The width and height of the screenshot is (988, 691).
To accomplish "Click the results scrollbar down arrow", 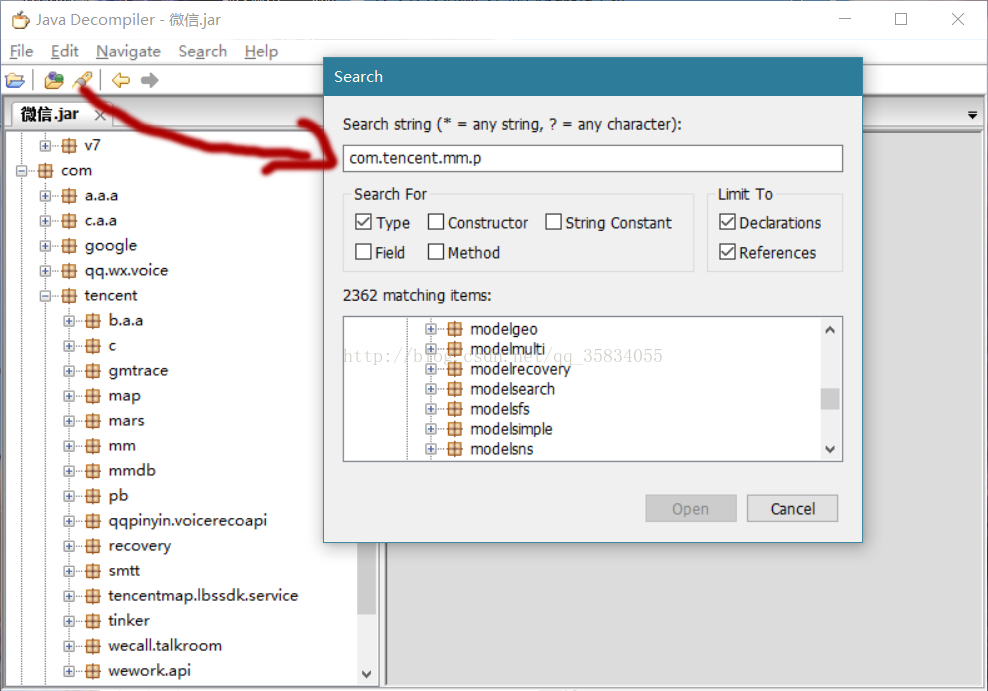I will pos(830,449).
